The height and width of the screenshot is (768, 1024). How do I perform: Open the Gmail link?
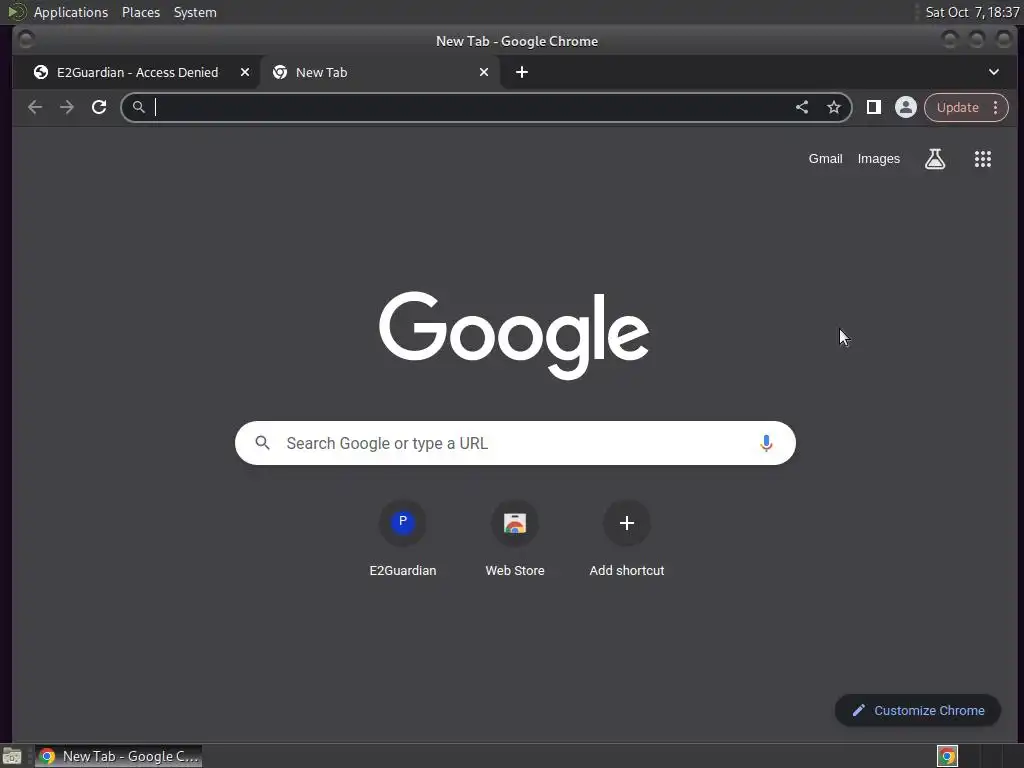point(825,159)
